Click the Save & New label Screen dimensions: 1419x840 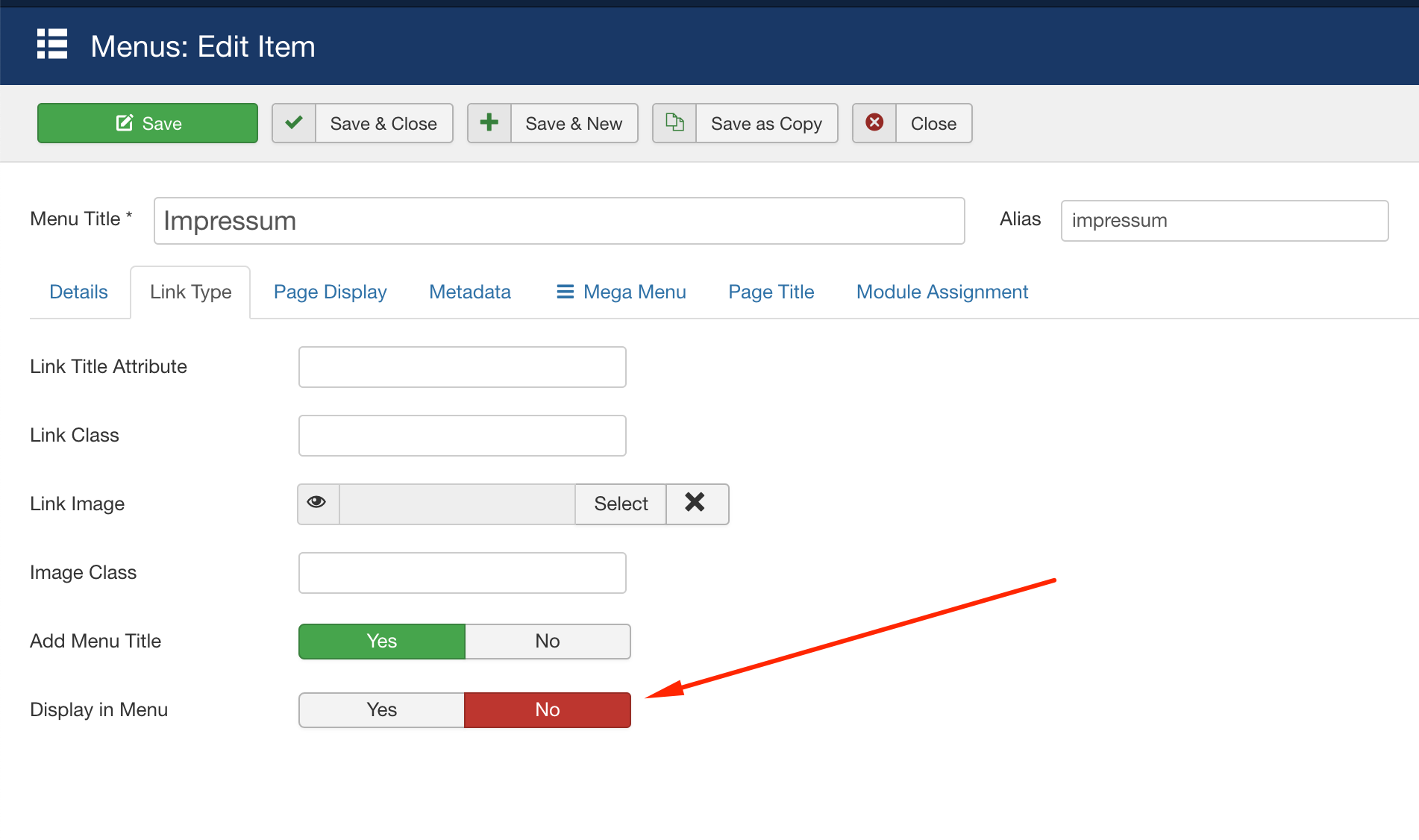574,123
